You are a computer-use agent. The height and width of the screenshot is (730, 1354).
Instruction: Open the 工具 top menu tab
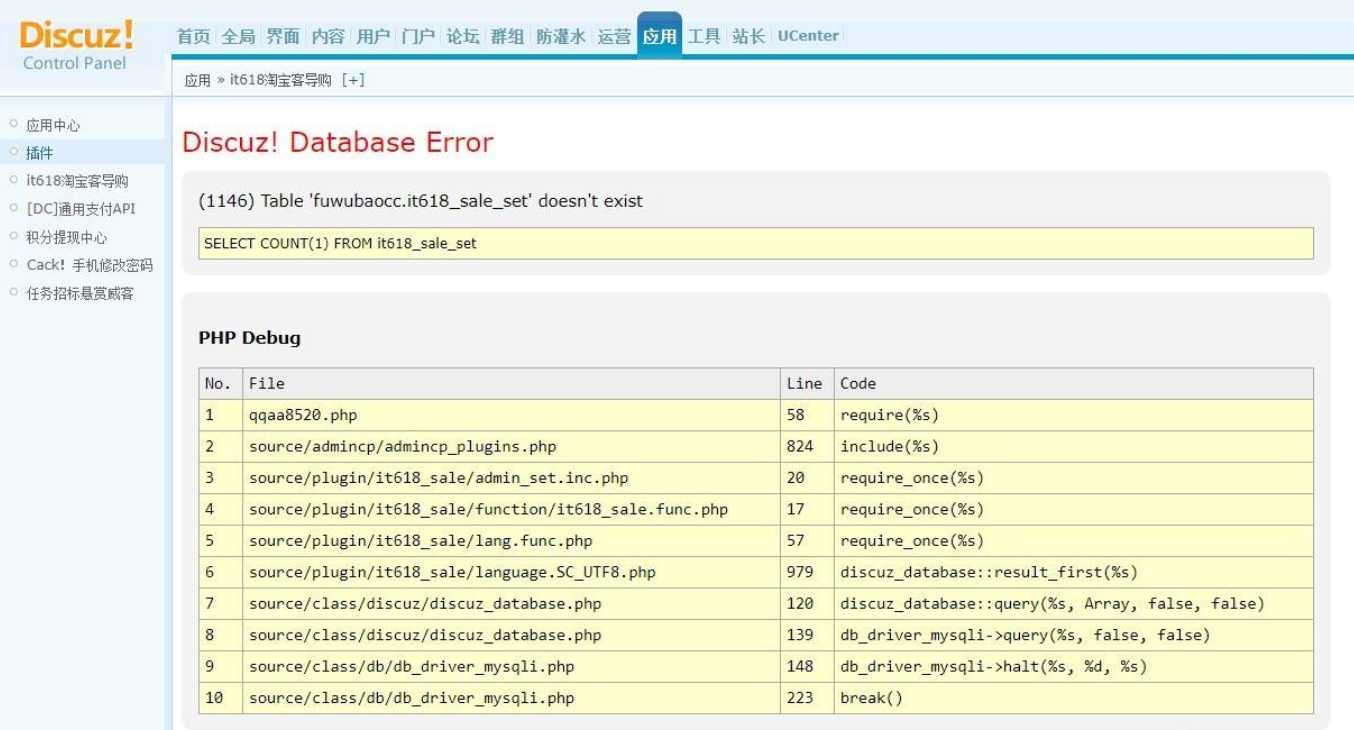[704, 36]
